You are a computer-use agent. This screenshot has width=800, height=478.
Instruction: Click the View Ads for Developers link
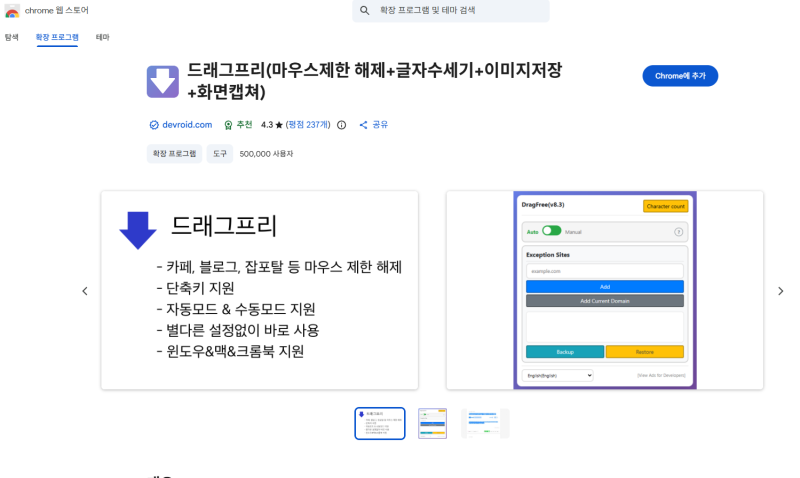click(x=661, y=375)
